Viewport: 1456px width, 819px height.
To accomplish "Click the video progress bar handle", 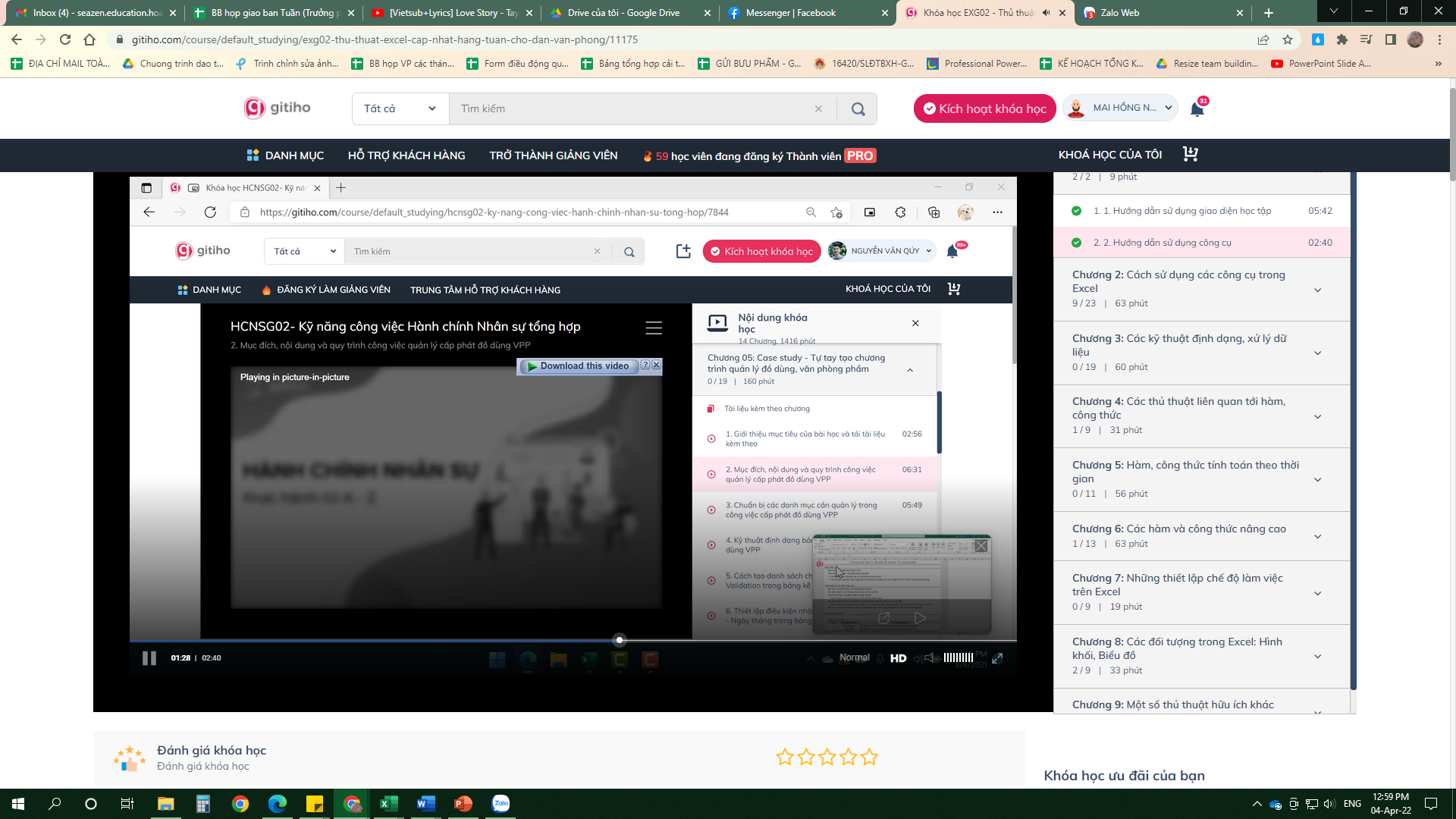I will click(620, 640).
